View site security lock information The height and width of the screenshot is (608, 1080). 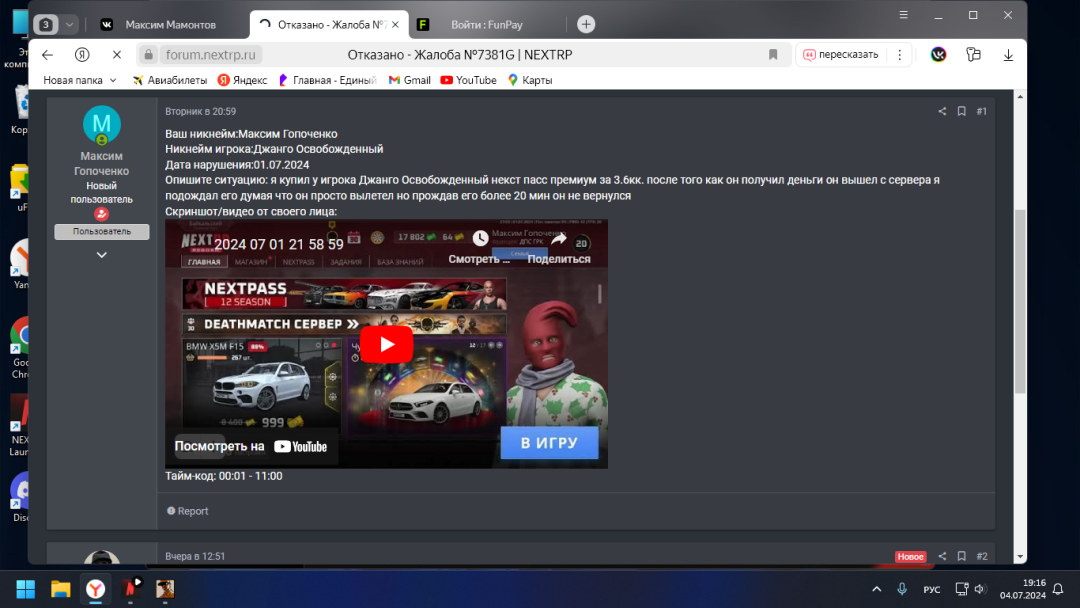(148, 55)
